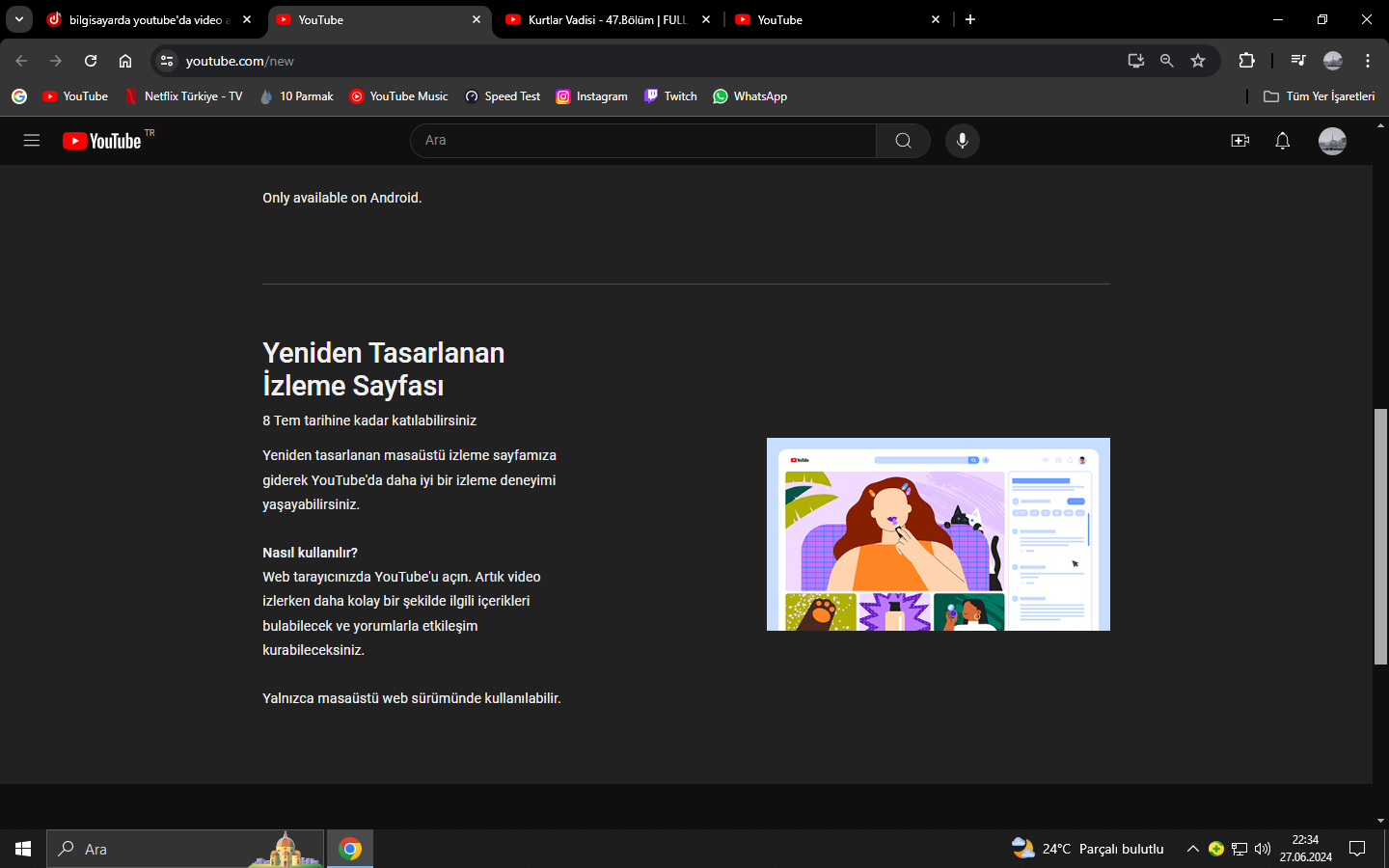Click the redesigned watch page illustration
The height and width of the screenshot is (868, 1389).
pyautogui.click(x=939, y=534)
